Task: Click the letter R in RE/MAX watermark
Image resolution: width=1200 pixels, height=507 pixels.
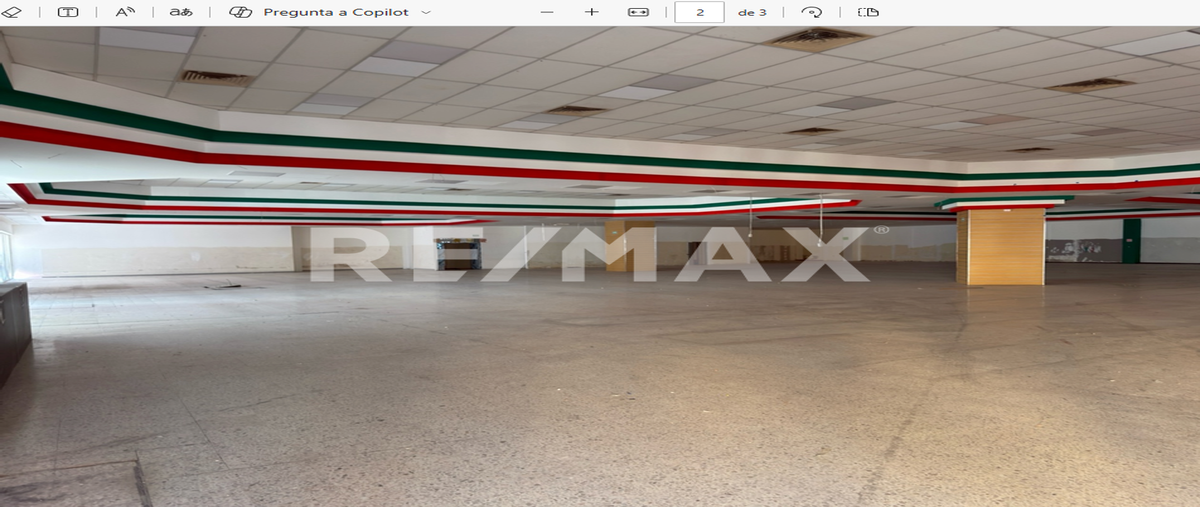Action: pos(344,254)
